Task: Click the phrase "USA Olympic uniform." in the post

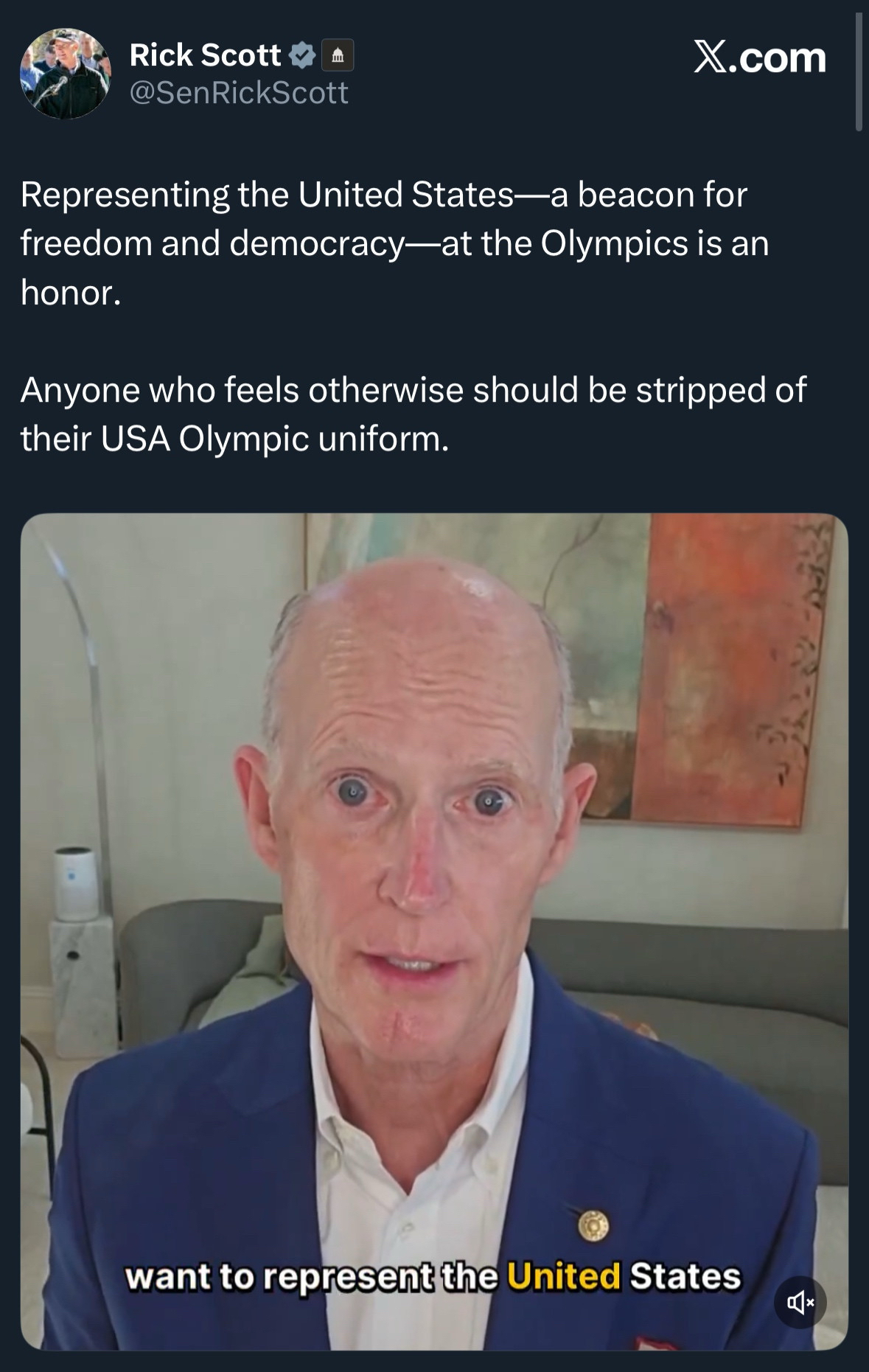Action: 275,439
